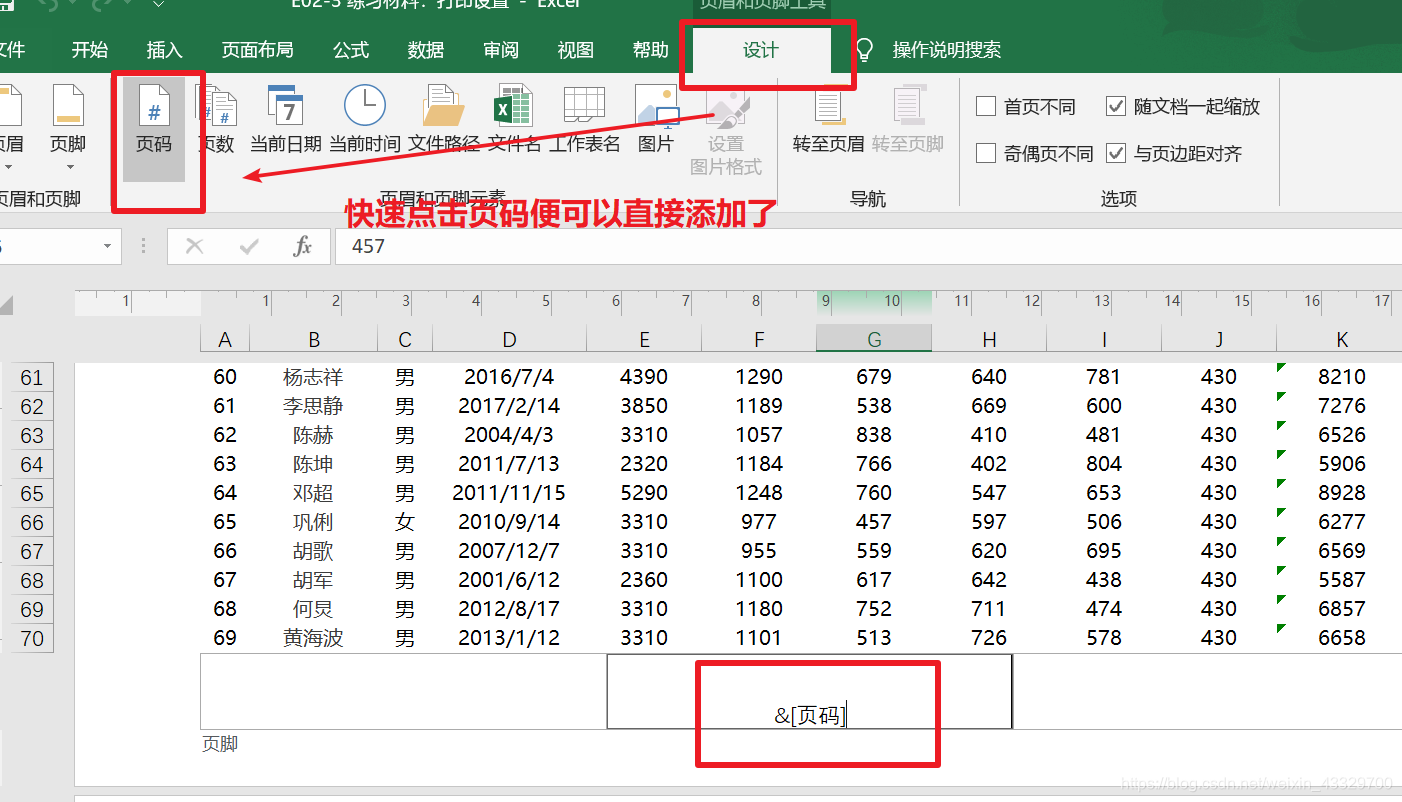Confirm entry with checkmark icon
Image resolution: width=1402 pixels, height=802 pixels.
click(x=249, y=246)
